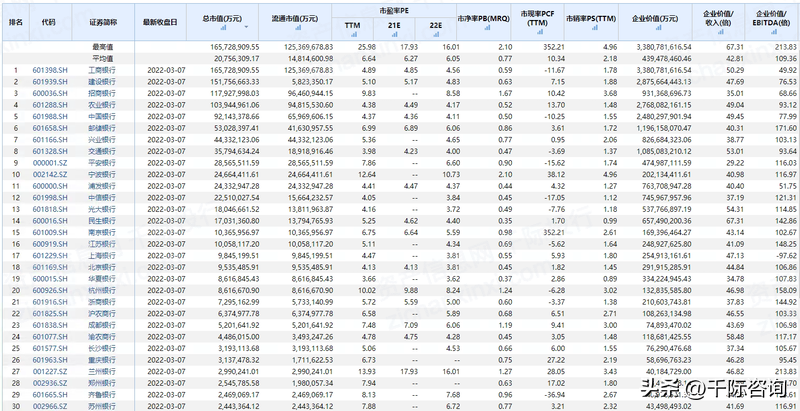Open chart icon under 市净率PB(MRQ) header

pos(487,27)
